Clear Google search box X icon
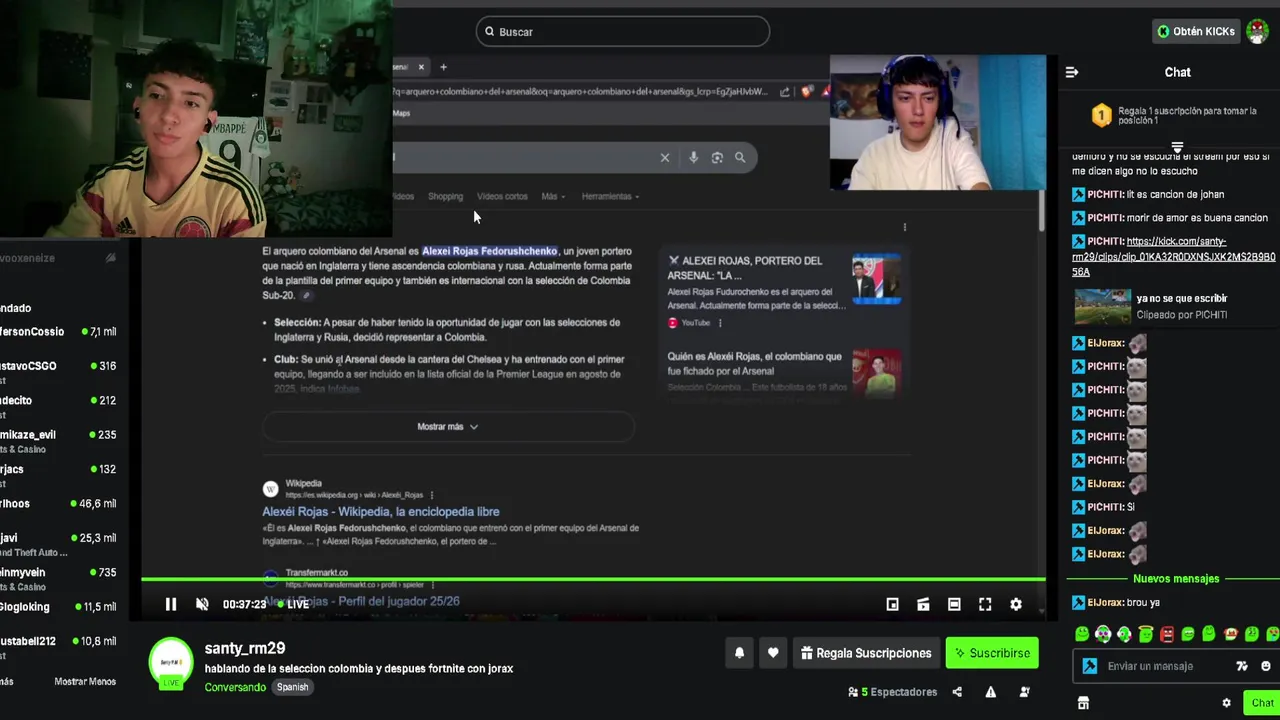 pyautogui.click(x=665, y=157)
